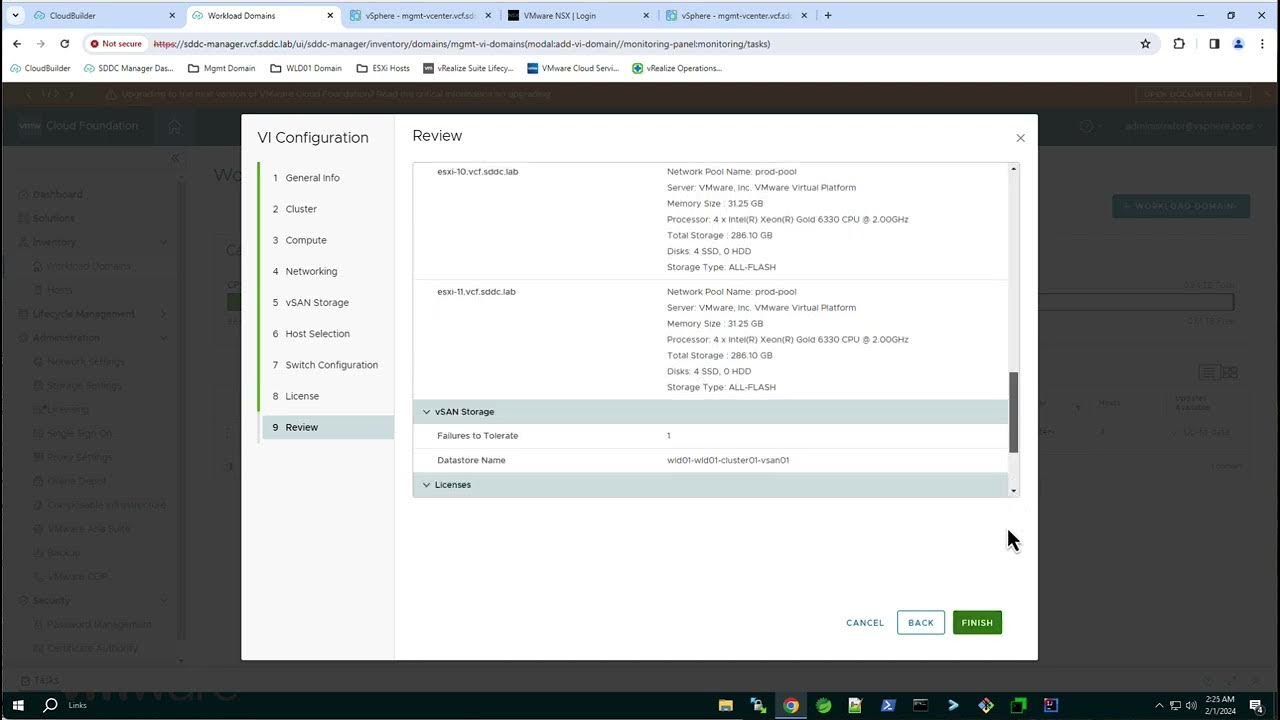Open Switch Configuration wizard step
1280x720 pixels.
(331, 365)
